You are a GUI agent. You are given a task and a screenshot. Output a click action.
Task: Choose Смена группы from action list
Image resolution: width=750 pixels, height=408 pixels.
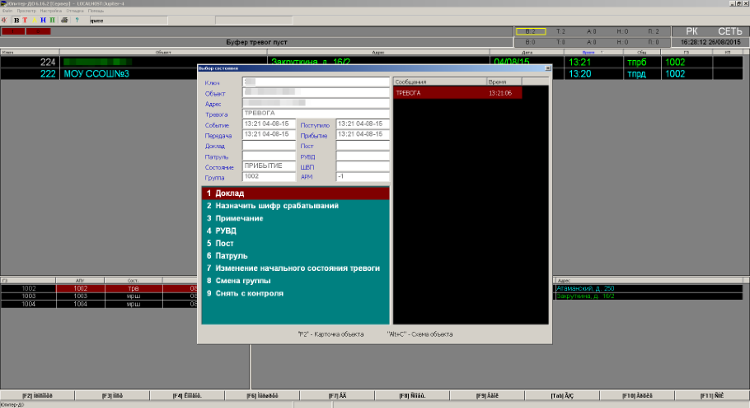295,281
